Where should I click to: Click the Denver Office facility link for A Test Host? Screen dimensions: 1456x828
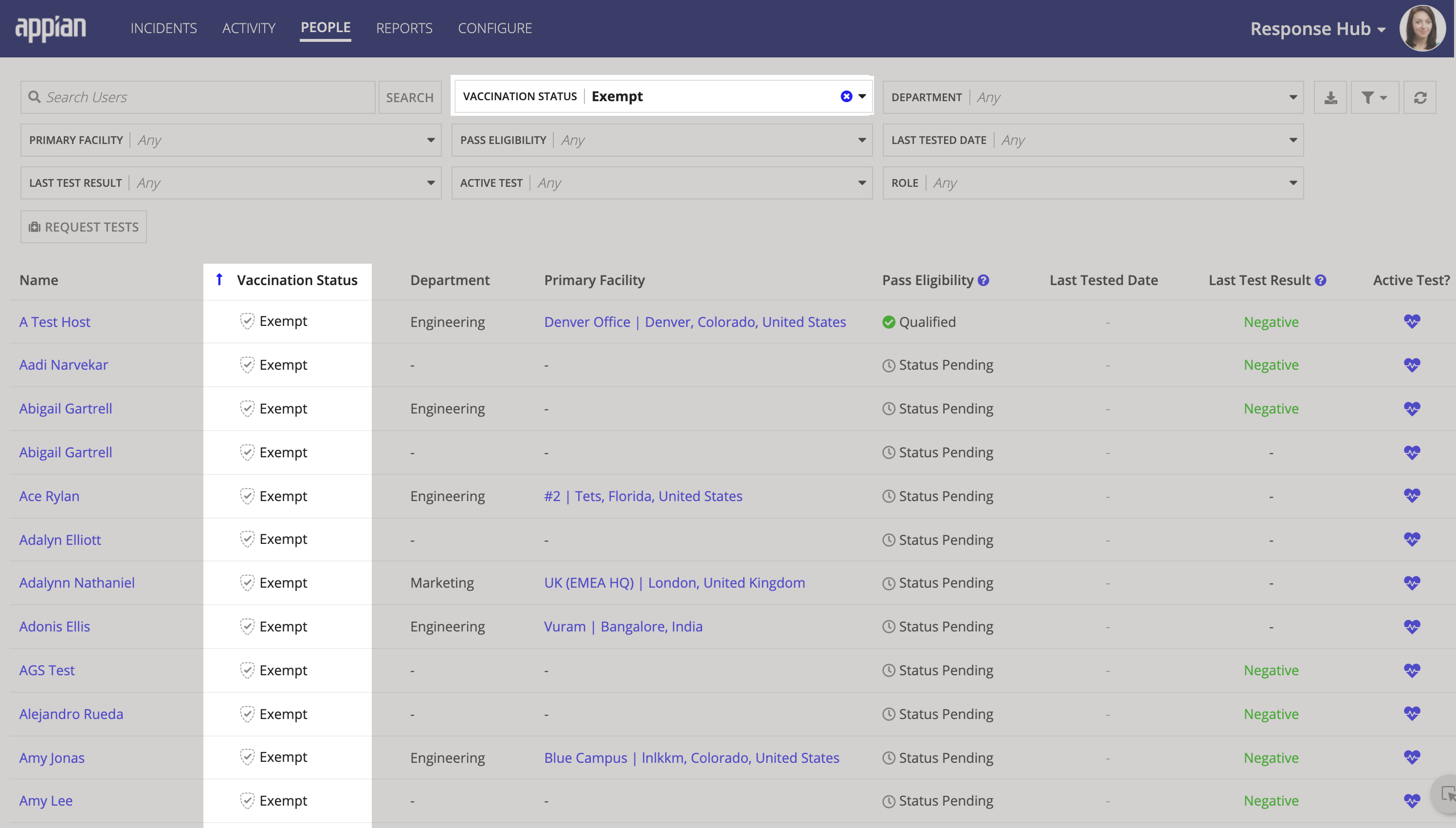point(695,321)
